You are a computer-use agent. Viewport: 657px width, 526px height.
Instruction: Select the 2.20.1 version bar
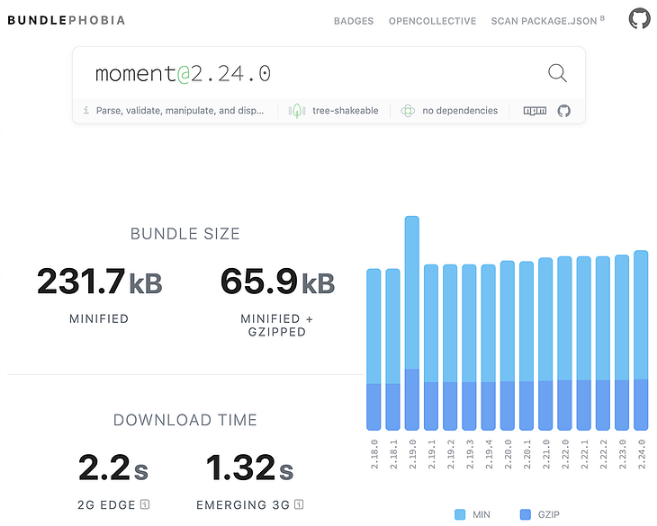[526, 346]
